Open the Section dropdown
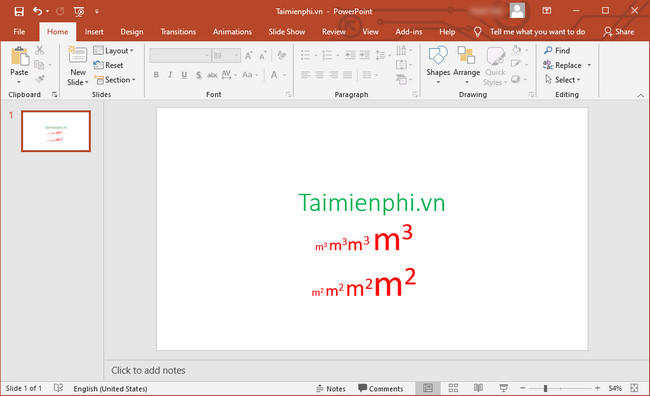Screen dimensions: 650x396 [x=114, y=80]
